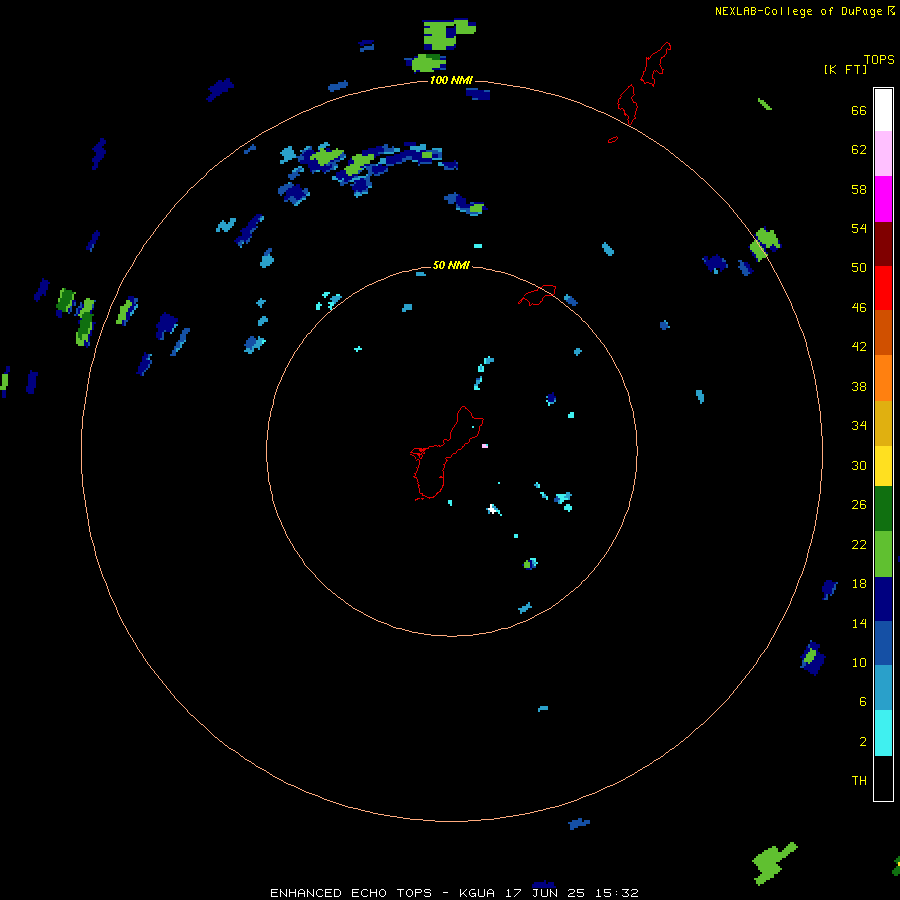Select the dark green 26 K FT swatch
The width and height of the screenshot is (900, 900).
[x=883, y=509]
